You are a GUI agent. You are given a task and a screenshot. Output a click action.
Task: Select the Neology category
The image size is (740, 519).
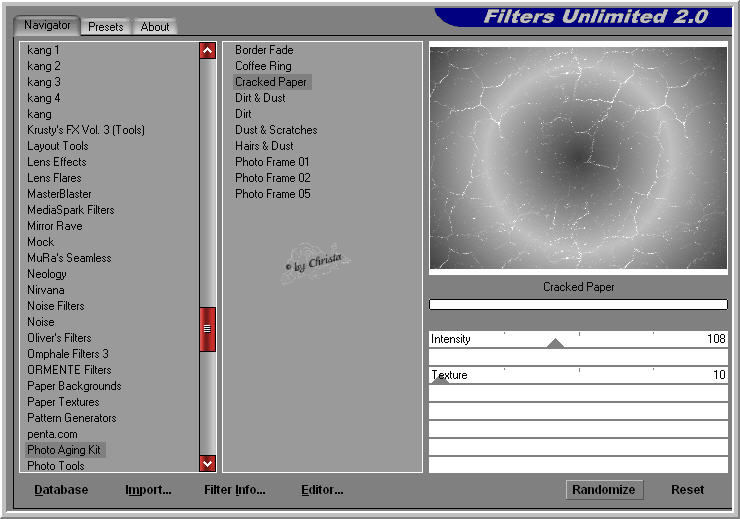click(47, 275)
